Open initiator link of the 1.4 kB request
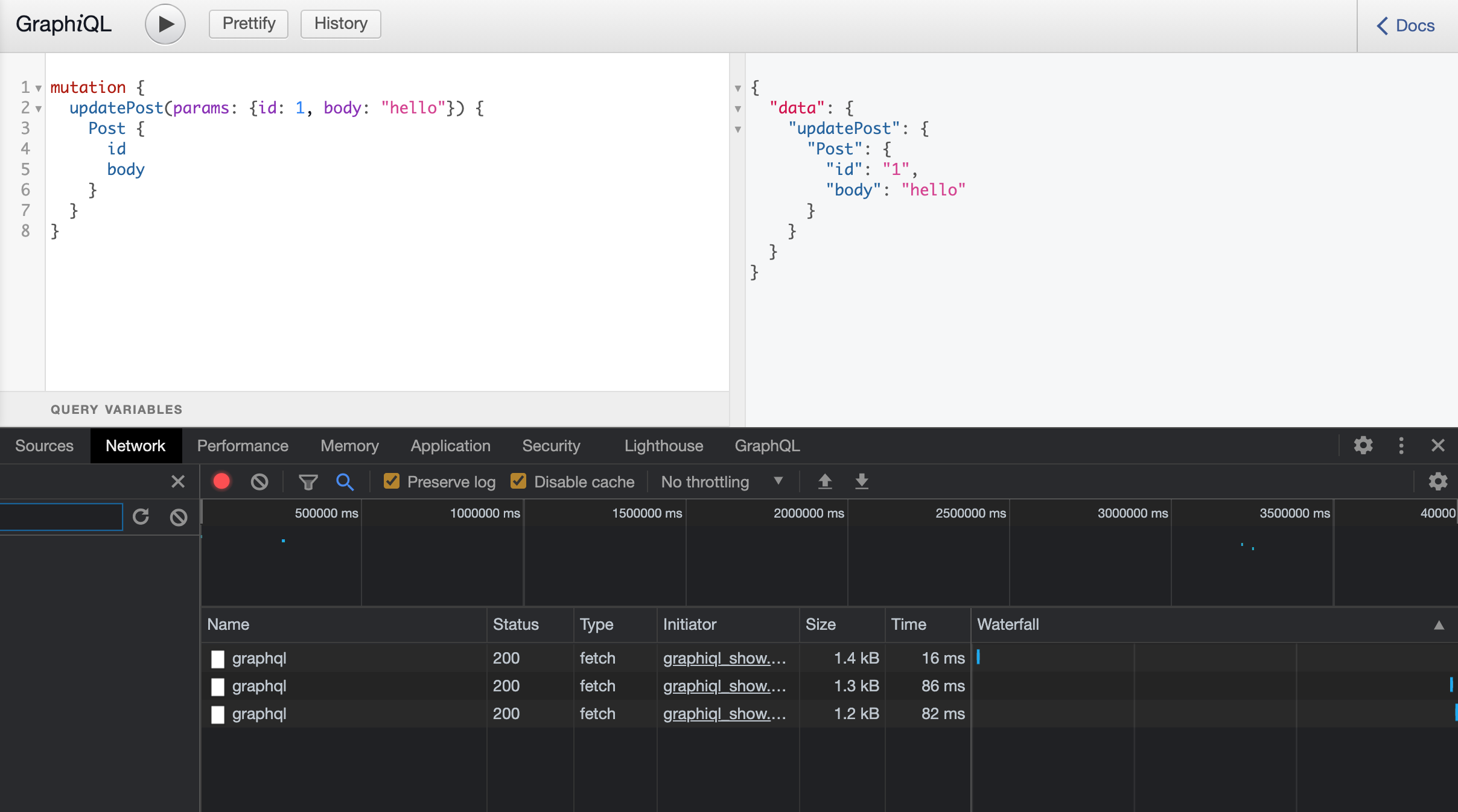 [x=725, y=658]
